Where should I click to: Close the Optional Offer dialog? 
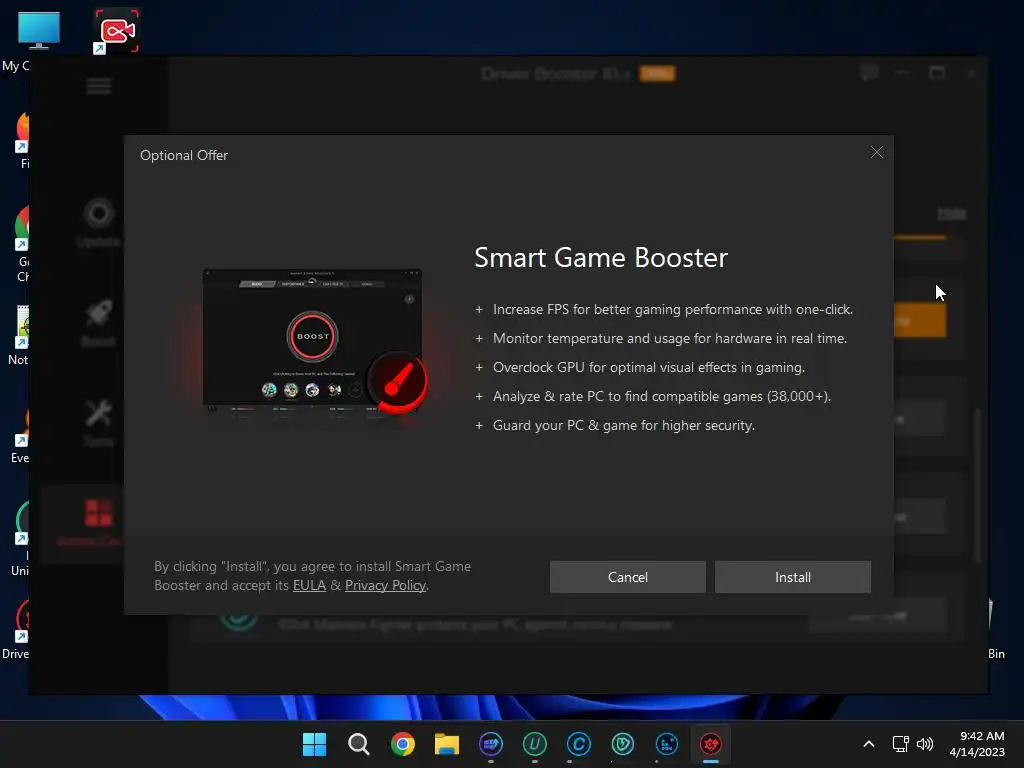coord(877,152)
